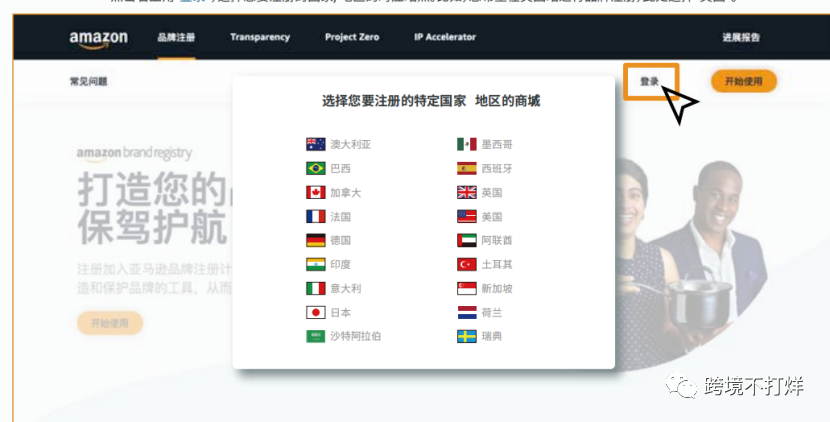Open the 常见问题 link
830x422 pixels.
pyautogui.click(x=88, y=82)
